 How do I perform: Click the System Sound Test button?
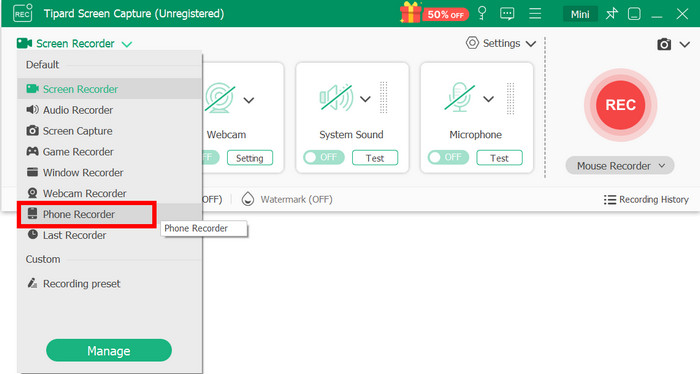pos(375,158)
